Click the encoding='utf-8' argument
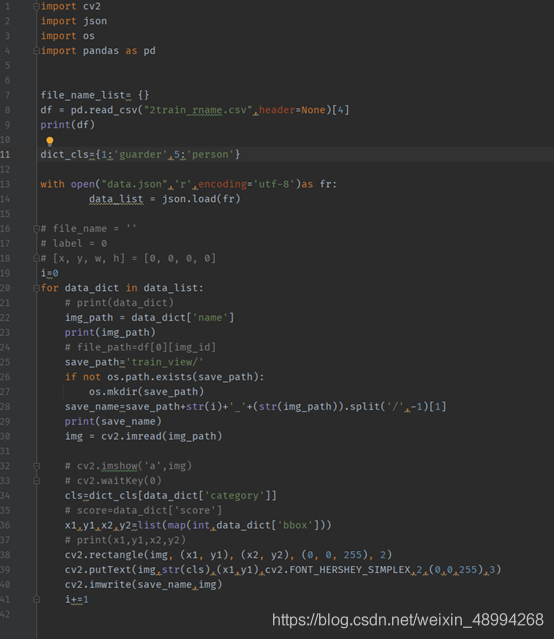Image resolution: width=554 pixels, height=639 pixels. pos(247,184)
